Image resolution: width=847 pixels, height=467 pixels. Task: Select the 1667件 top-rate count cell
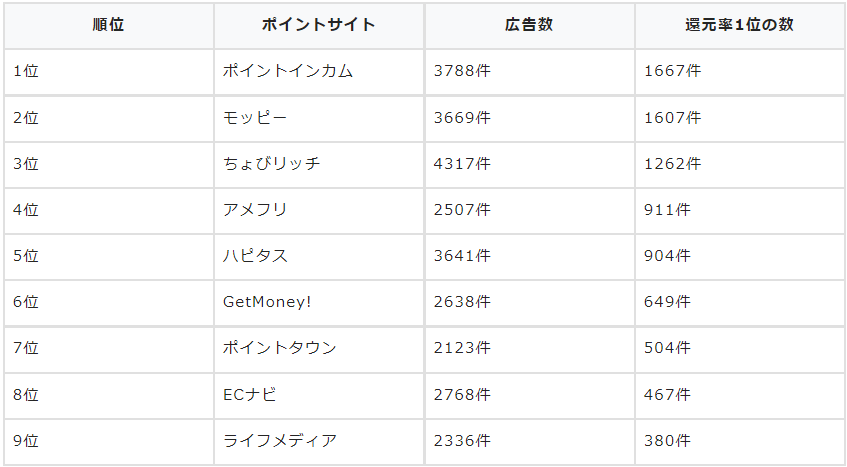point(673,71)
